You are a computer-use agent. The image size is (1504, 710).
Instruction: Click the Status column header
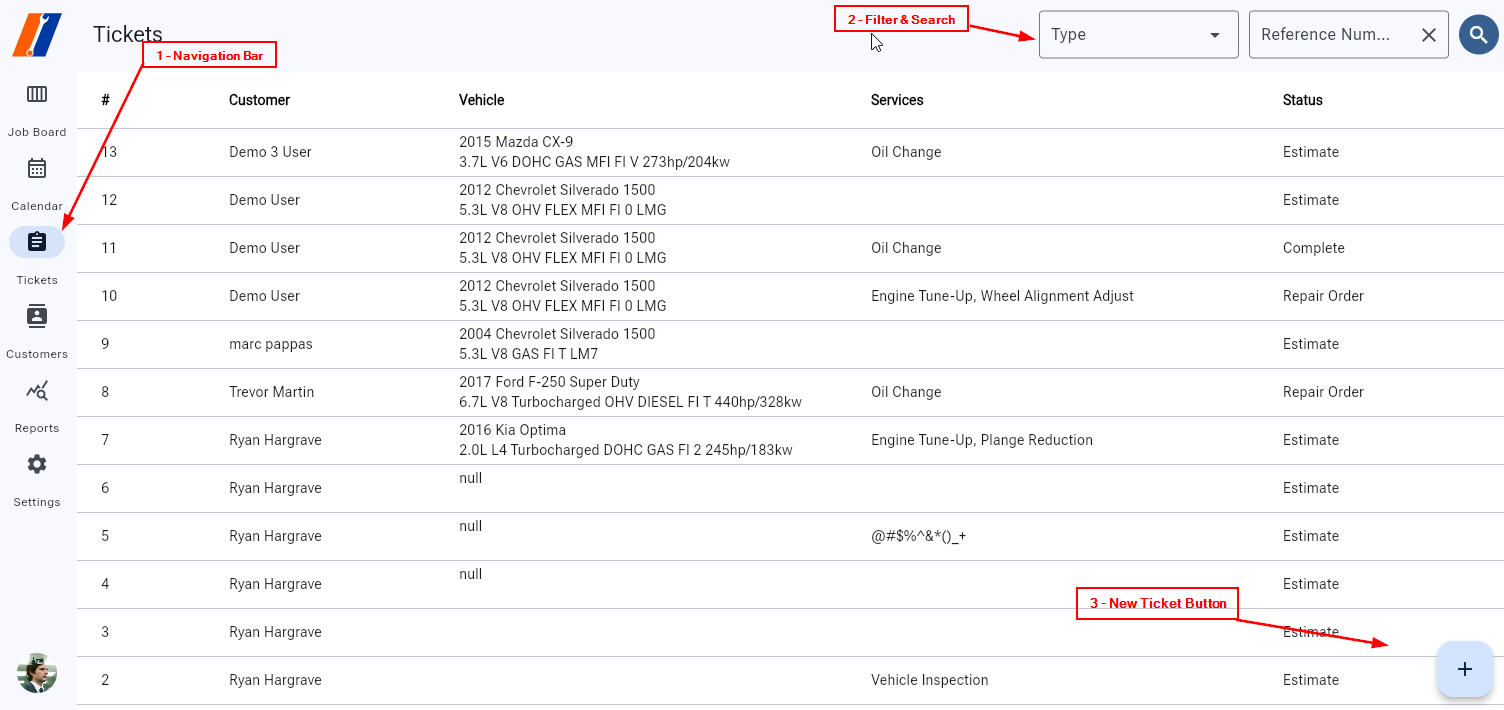(x=1302, y=100)
